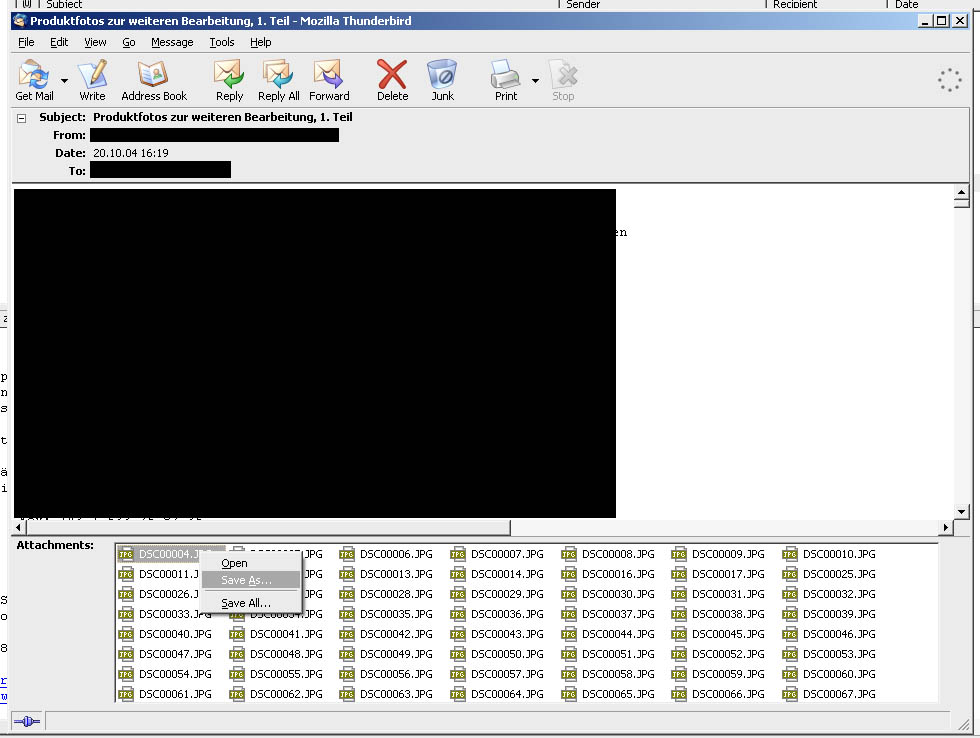Click horizontal scrollbar right arrow
980x738 pixels.
[946, 527]
